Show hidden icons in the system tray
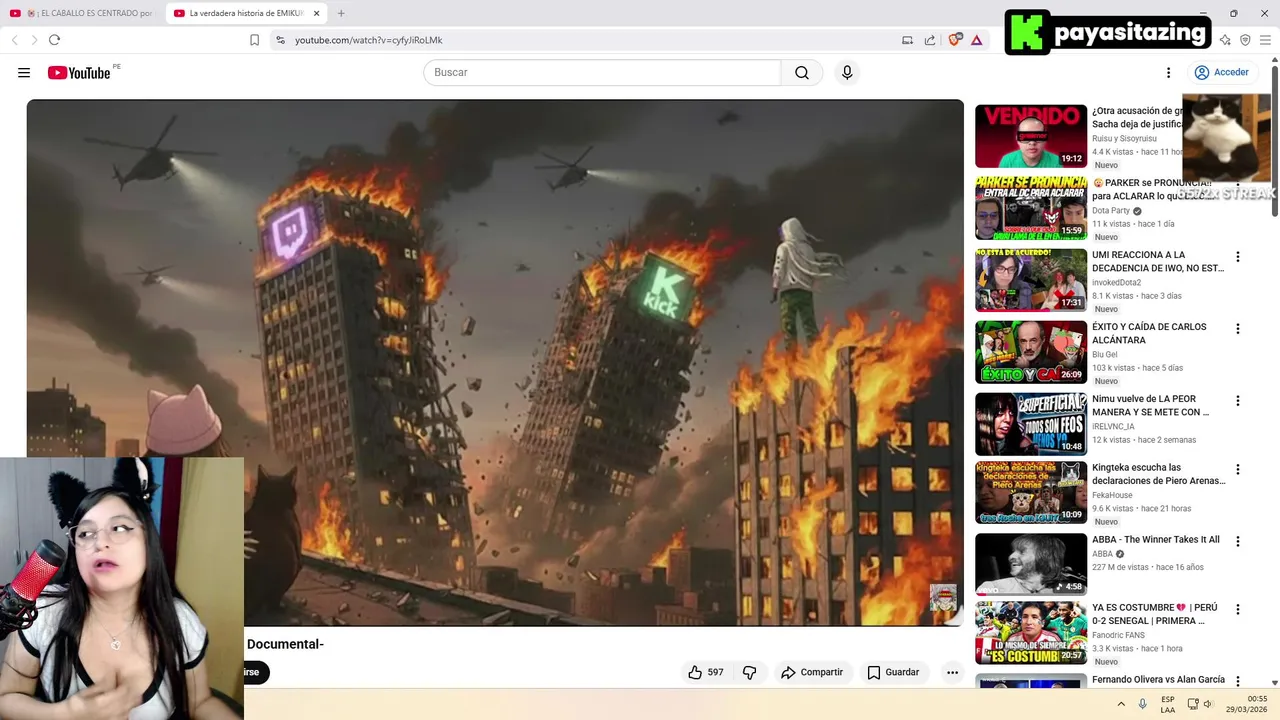1280x720 pixels. [1121, 704]
